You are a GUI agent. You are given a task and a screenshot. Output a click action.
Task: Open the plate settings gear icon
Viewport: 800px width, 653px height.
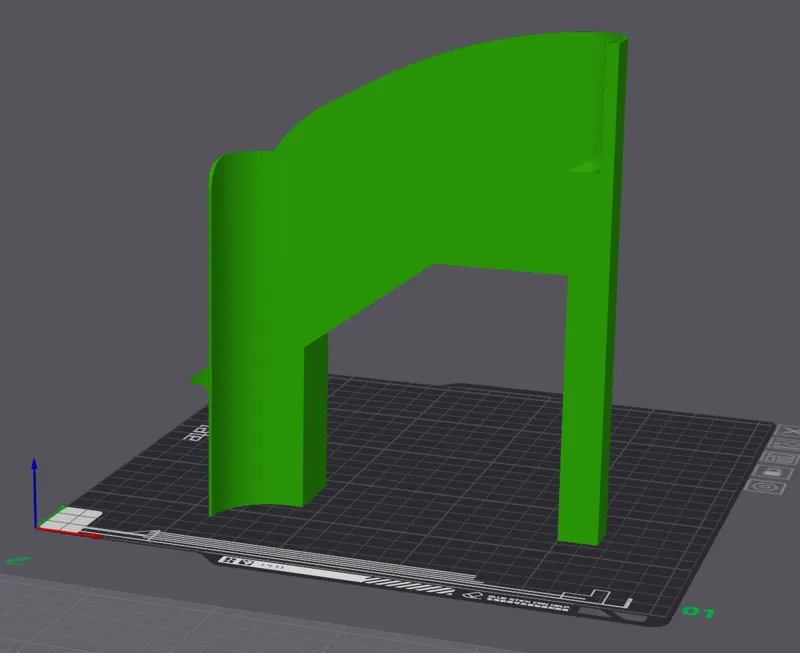[x=765, y=487]
